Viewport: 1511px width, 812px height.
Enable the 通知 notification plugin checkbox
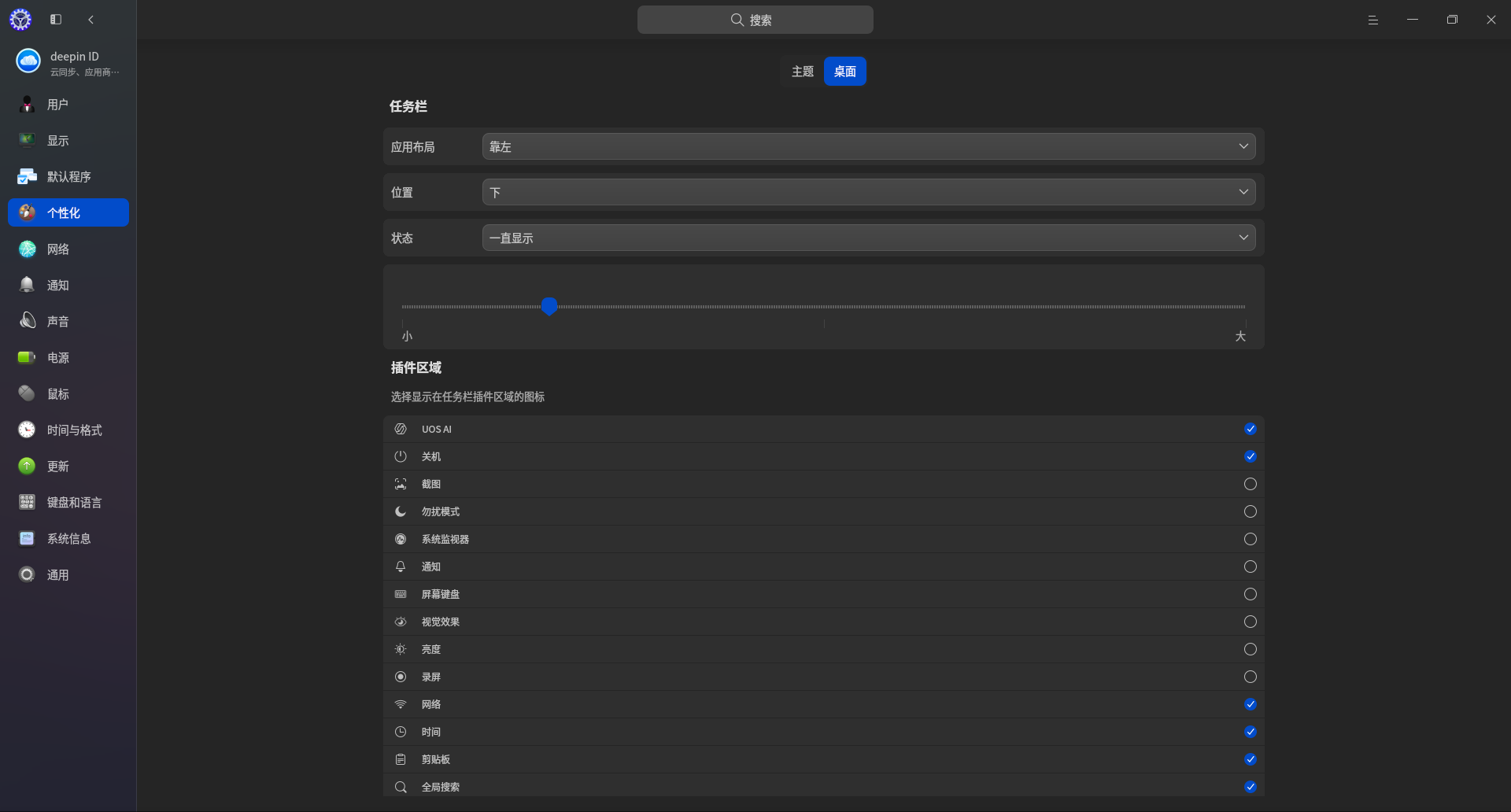(x=1251, y=567)
